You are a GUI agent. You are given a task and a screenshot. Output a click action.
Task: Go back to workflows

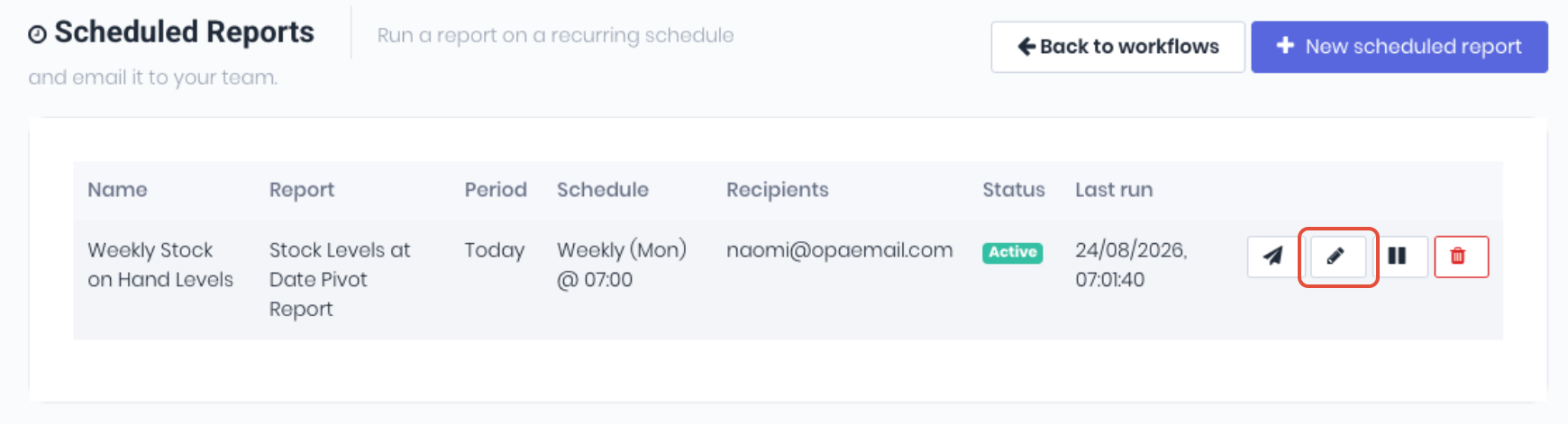pos(1117,47)
